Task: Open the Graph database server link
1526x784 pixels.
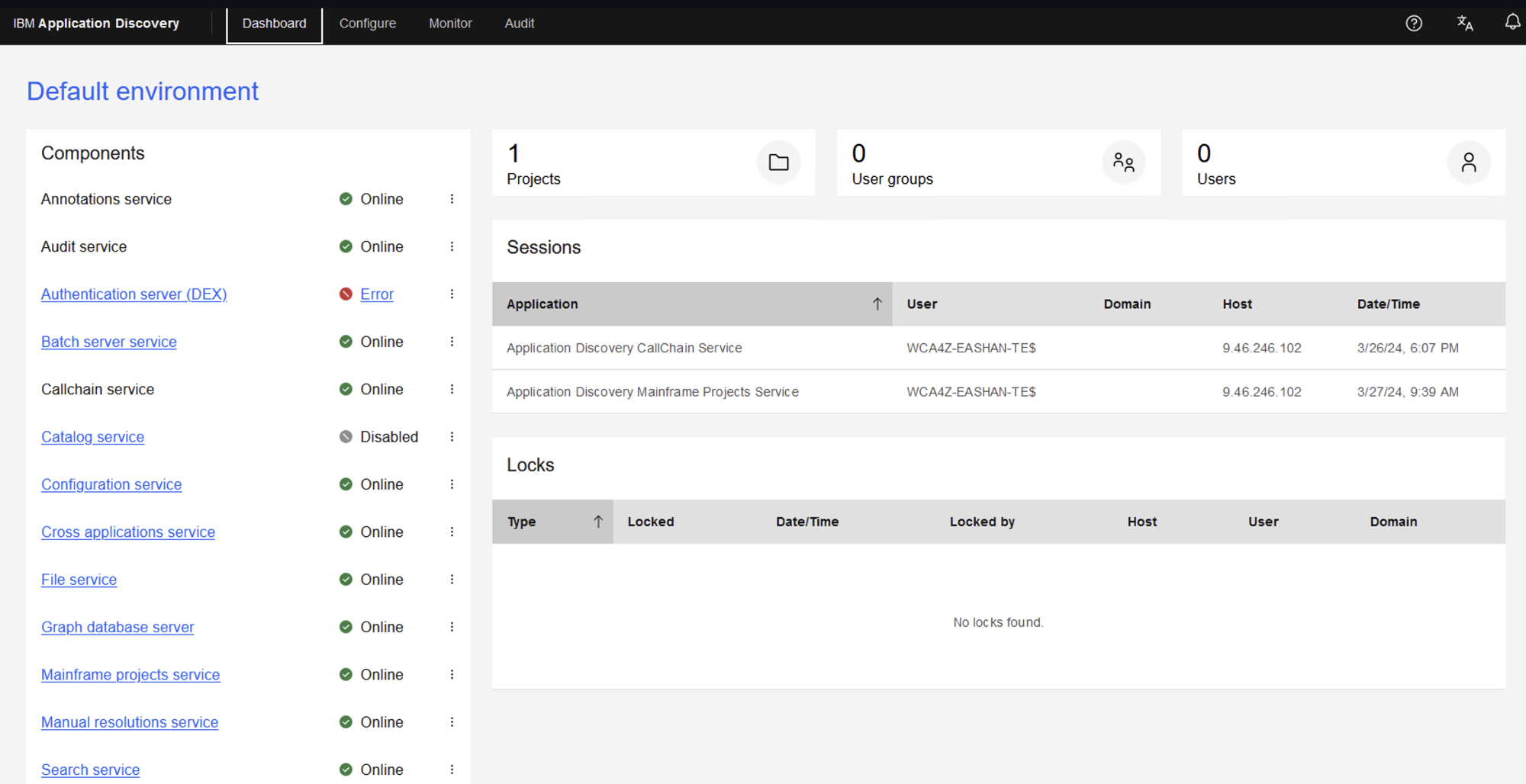Action: 118,627
